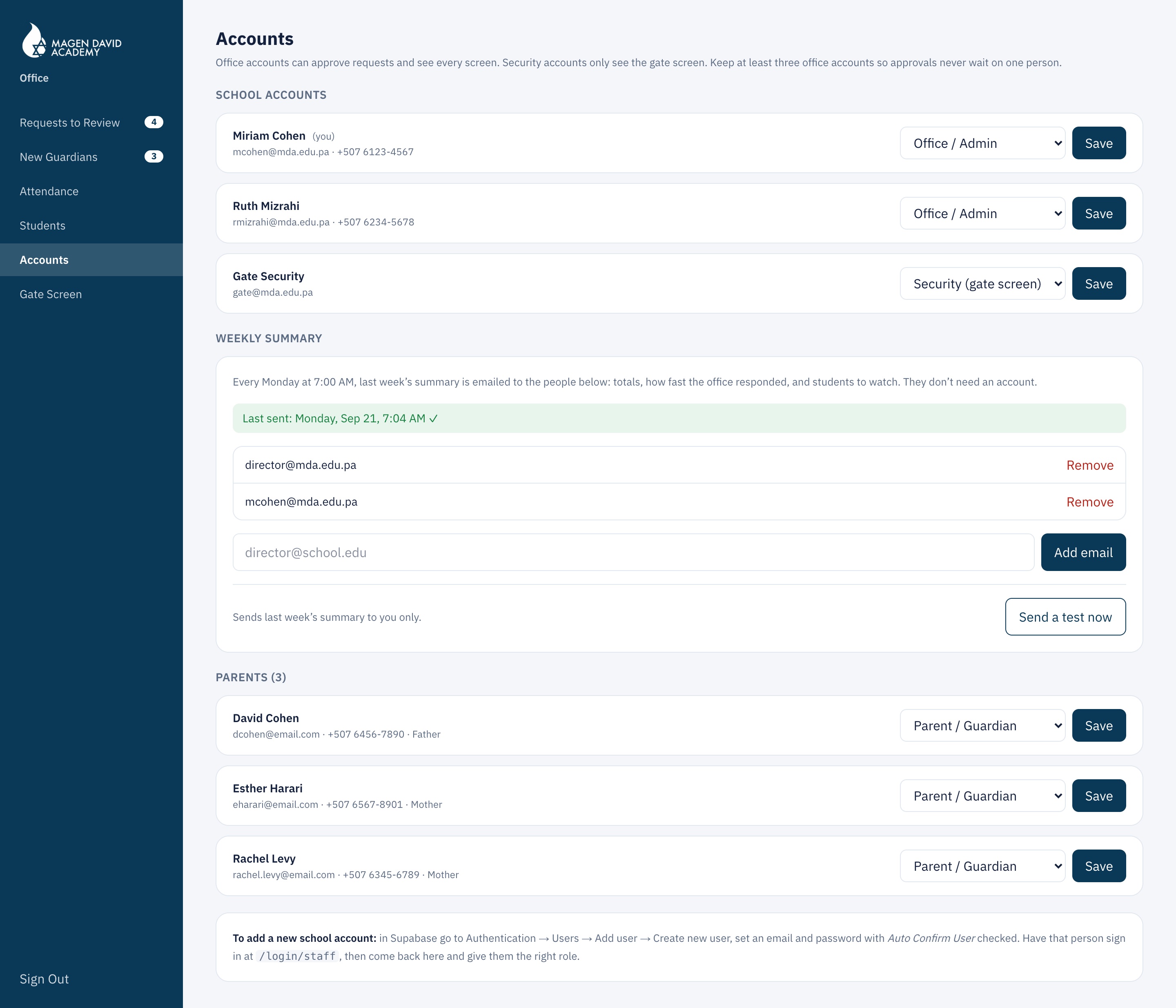Open role dropdown for Gate Security
The height and width of the screenshot is (1008, 1176).
tap(982, 284)
